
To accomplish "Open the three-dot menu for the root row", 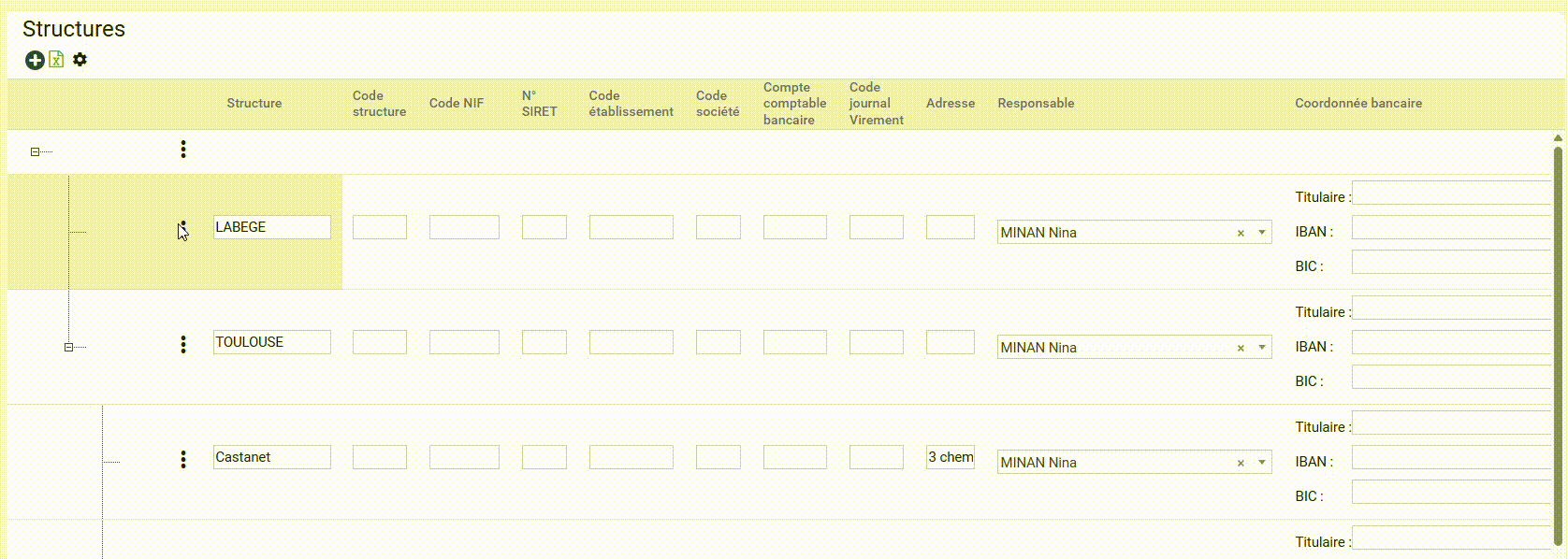I will 183,150.
